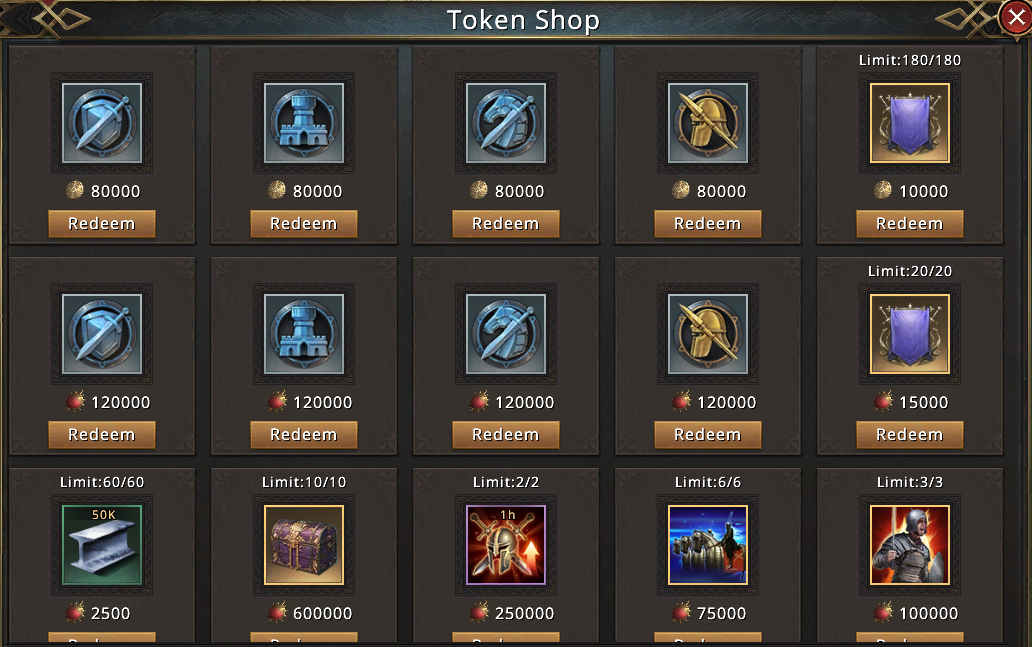Image resolution: width=1032 pixels, height=647 pixels.
Task: Select the 120000 red-token horse head badge
Action: click(x=506, y=334)
